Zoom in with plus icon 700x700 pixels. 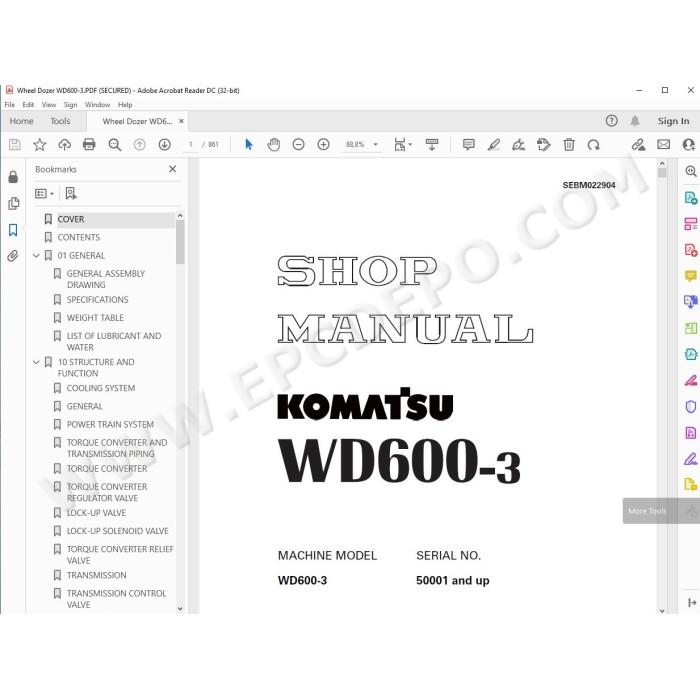(323, 145)
